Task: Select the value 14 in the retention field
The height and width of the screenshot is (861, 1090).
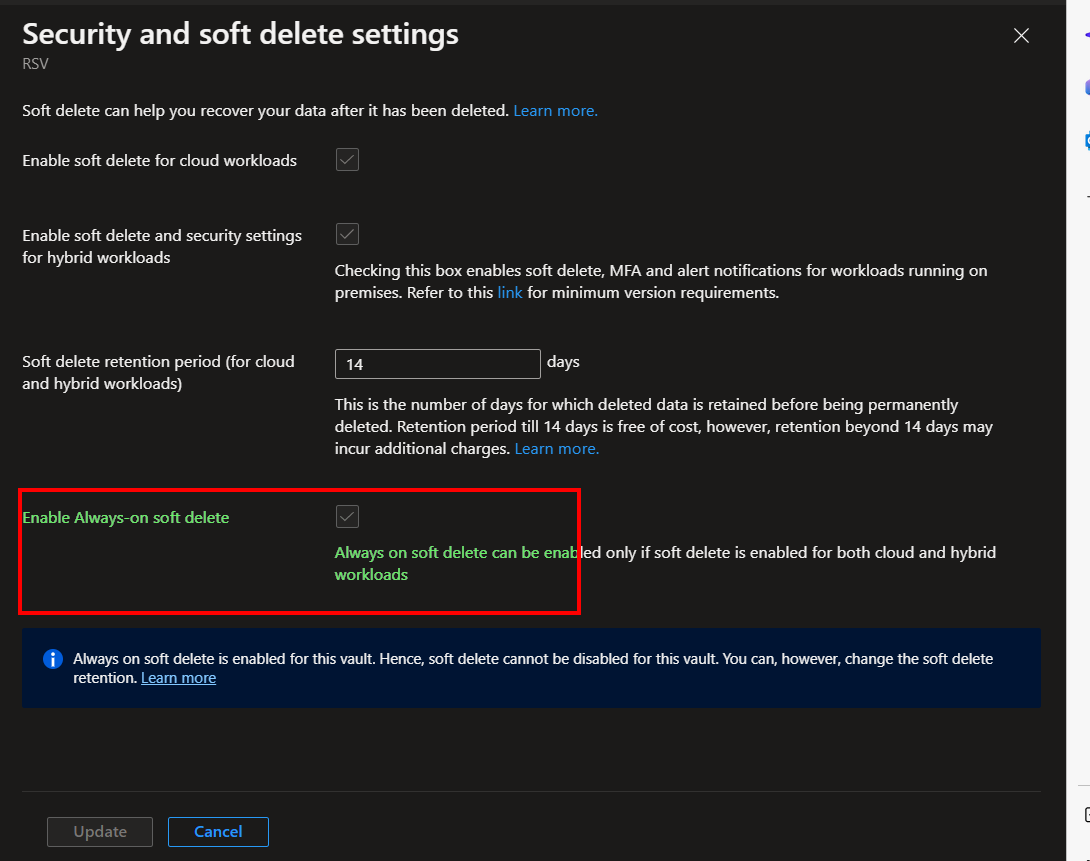Action: 352,363
